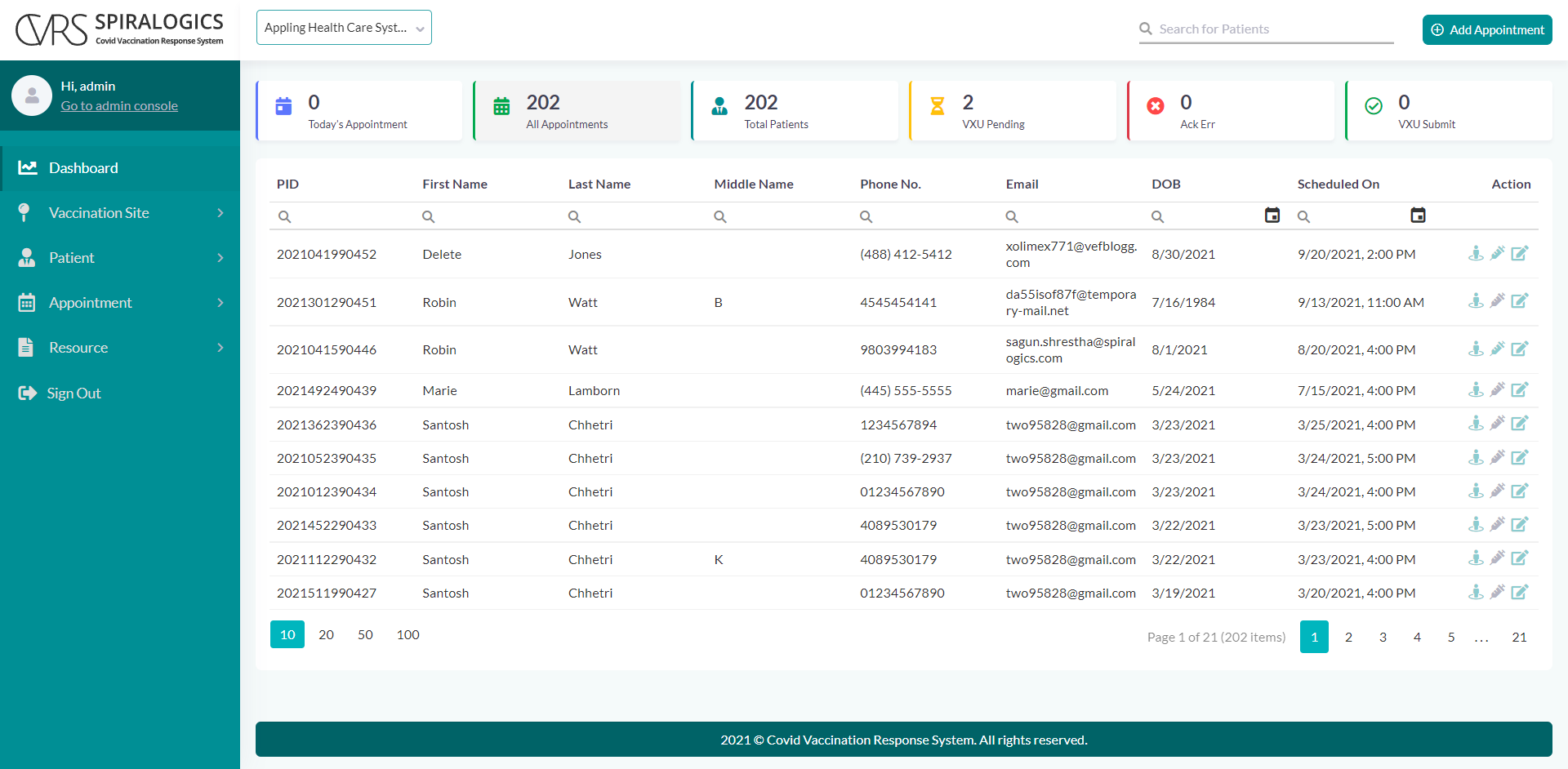Open the Dashboard menu item
The image size is (1568, 769).
click(x=120, y=167)
